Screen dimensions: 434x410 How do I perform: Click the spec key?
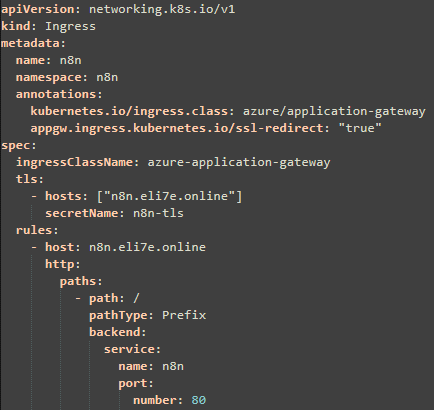[x=15, y=145]
